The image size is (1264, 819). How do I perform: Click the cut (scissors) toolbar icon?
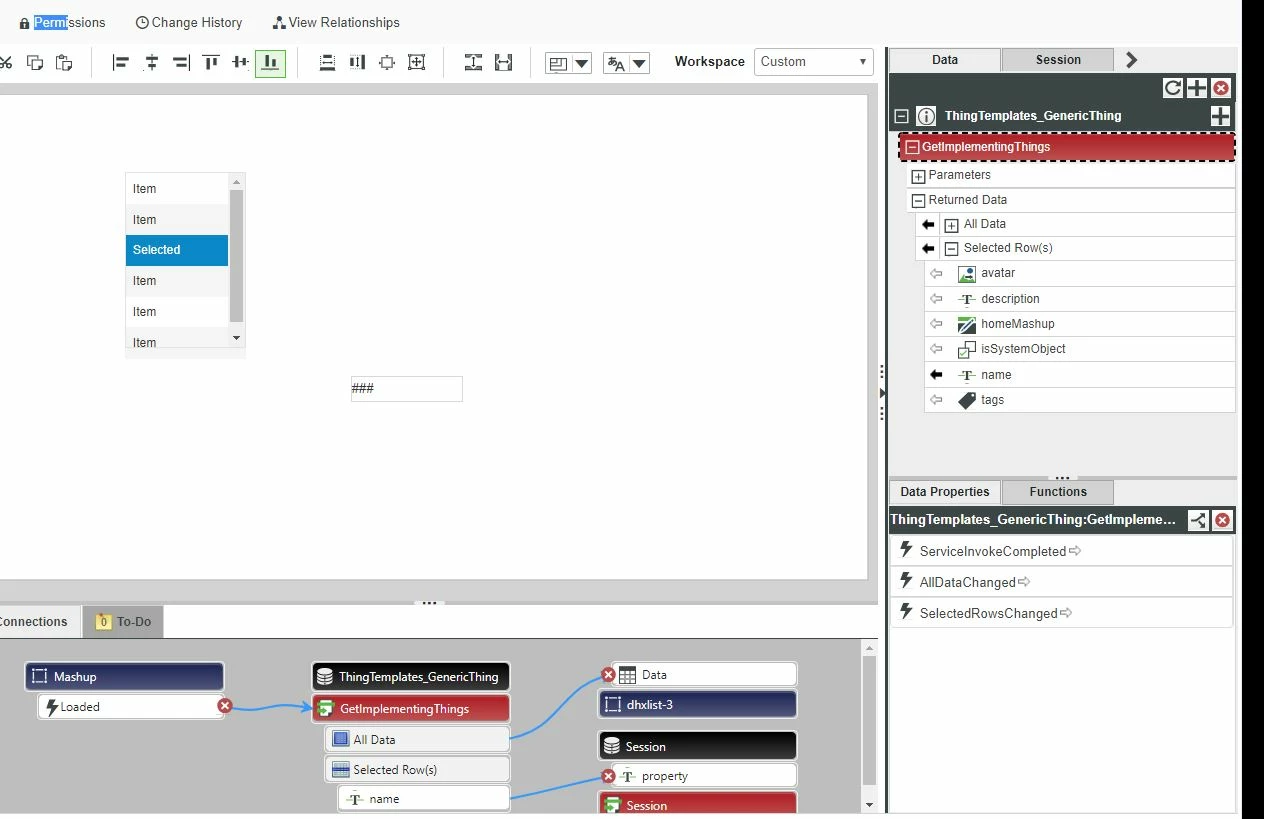point(5,62)
